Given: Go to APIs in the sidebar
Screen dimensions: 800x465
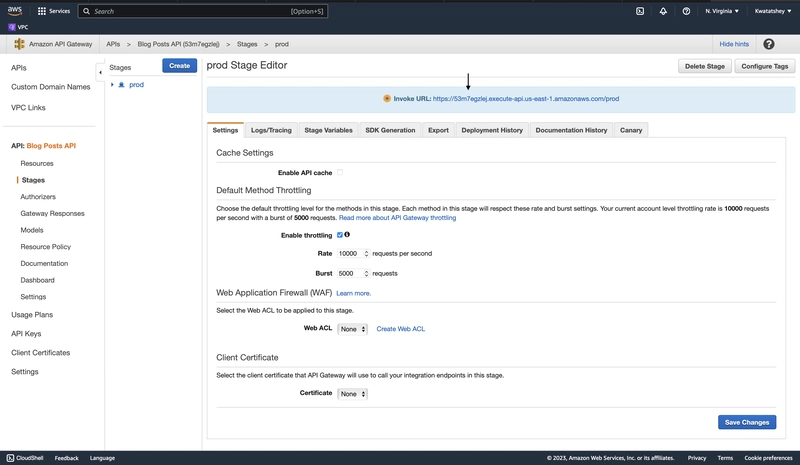Looking at the screenshot, I should tap(19, 68).
